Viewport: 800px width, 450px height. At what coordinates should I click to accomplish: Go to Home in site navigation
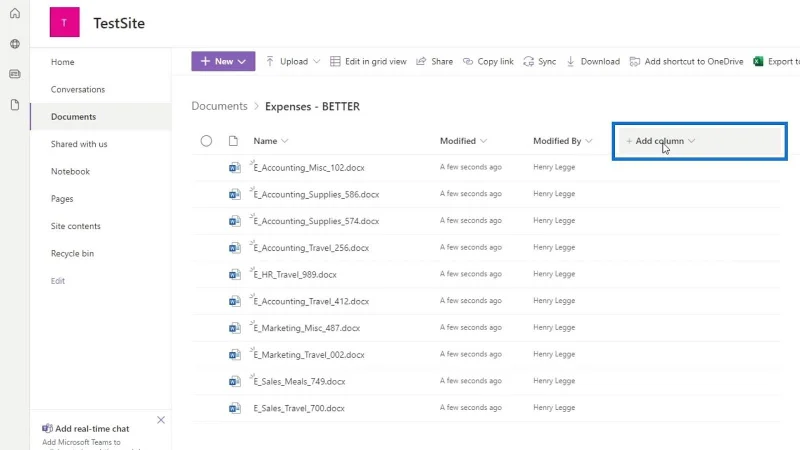(63, 62)
